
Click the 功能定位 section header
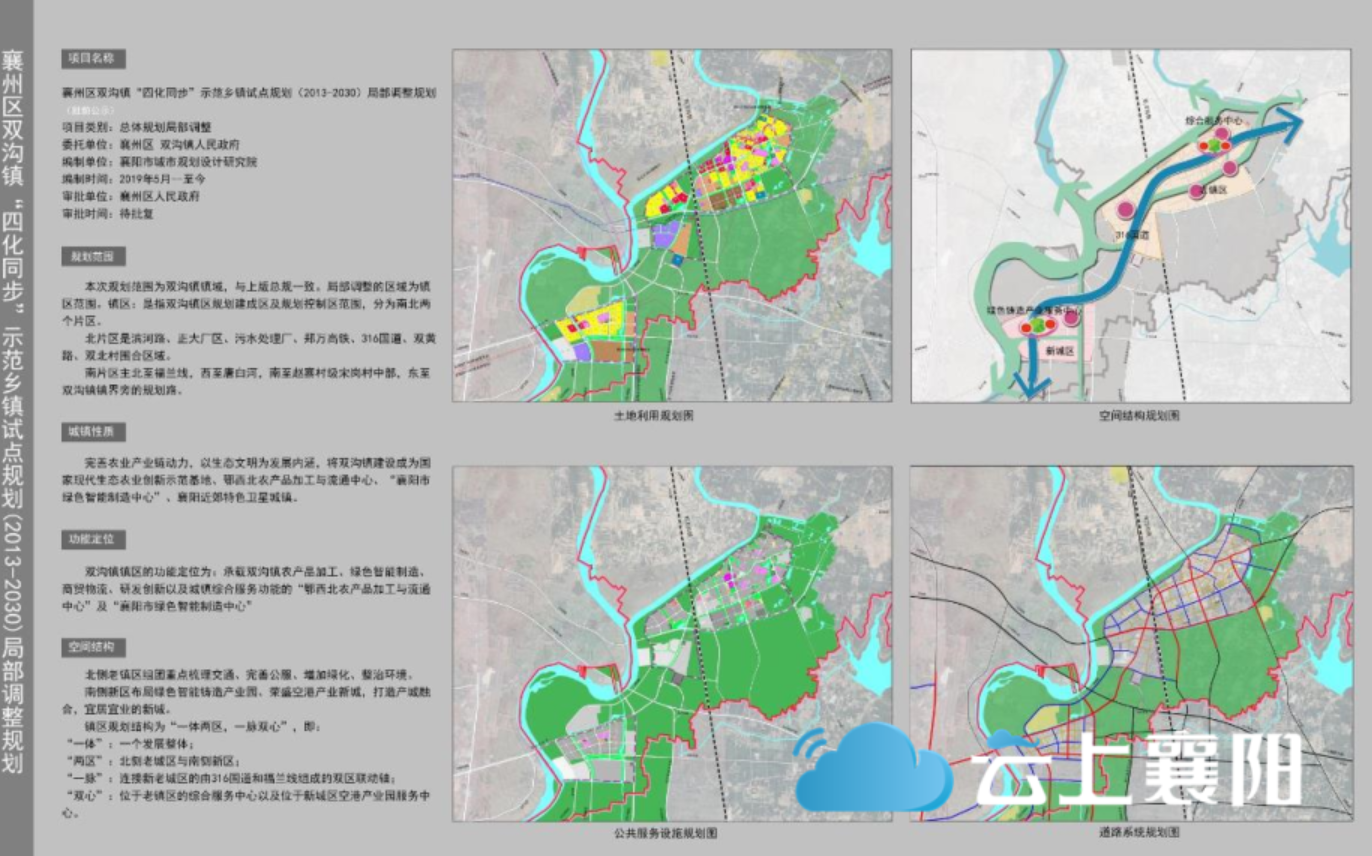point(93,539)
